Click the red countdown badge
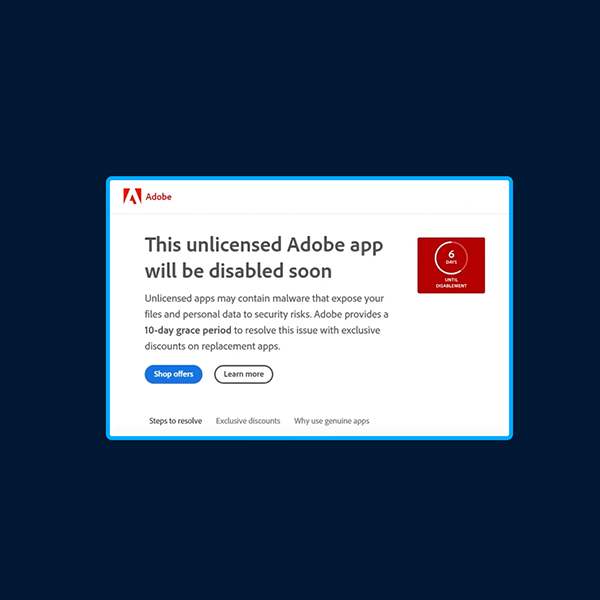 click(451, 265)
